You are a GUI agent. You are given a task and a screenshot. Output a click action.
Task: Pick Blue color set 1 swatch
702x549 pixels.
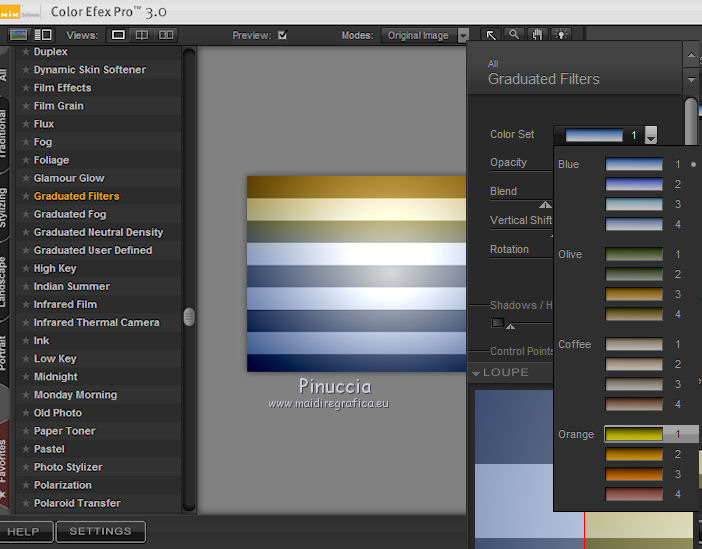coord(634,164)
